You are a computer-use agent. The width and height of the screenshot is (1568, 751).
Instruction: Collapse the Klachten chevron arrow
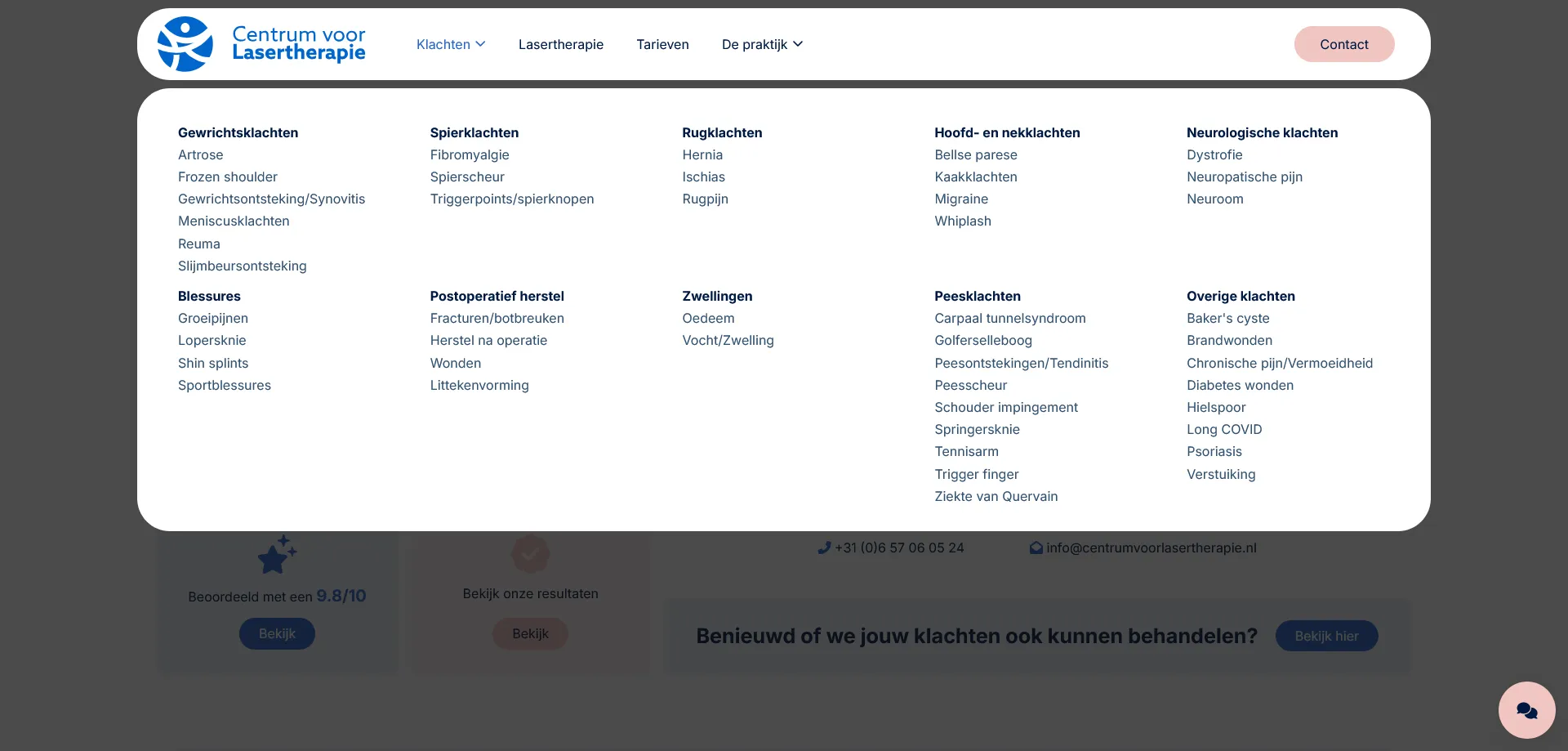pos(482,45)
